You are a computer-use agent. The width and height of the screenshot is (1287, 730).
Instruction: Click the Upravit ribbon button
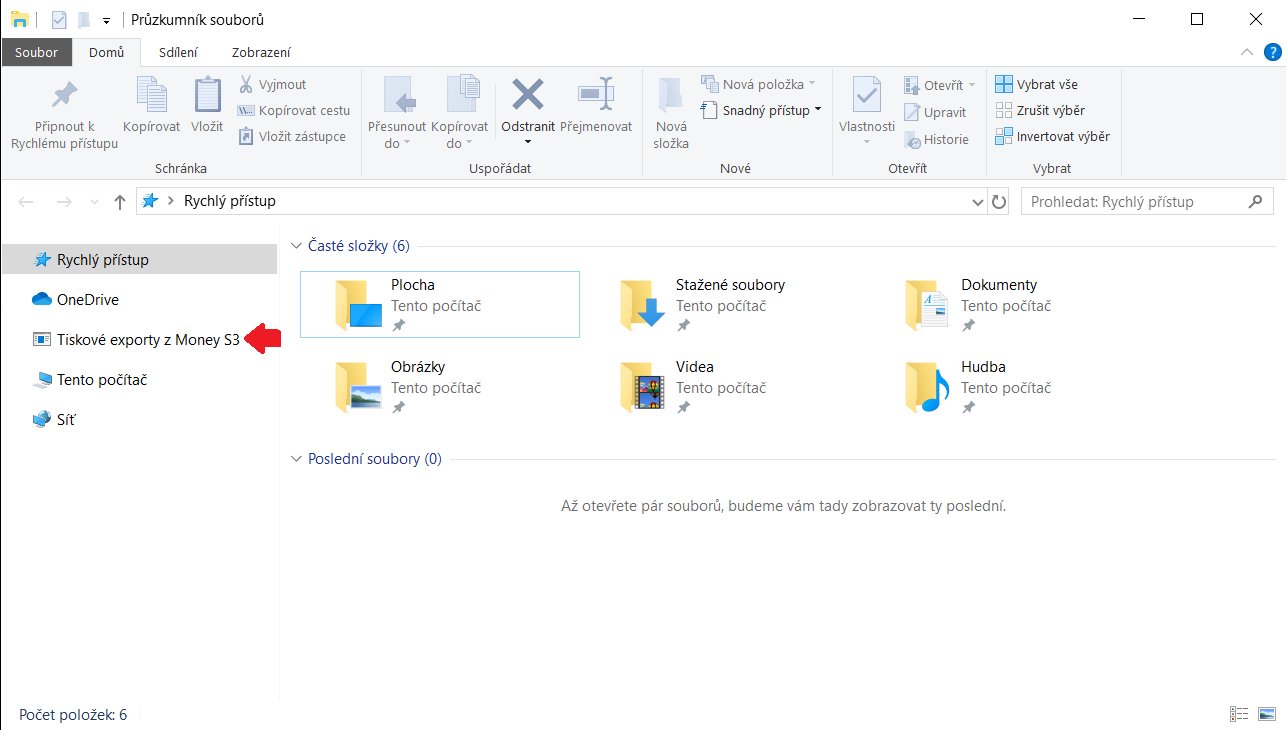pos(935,112)
